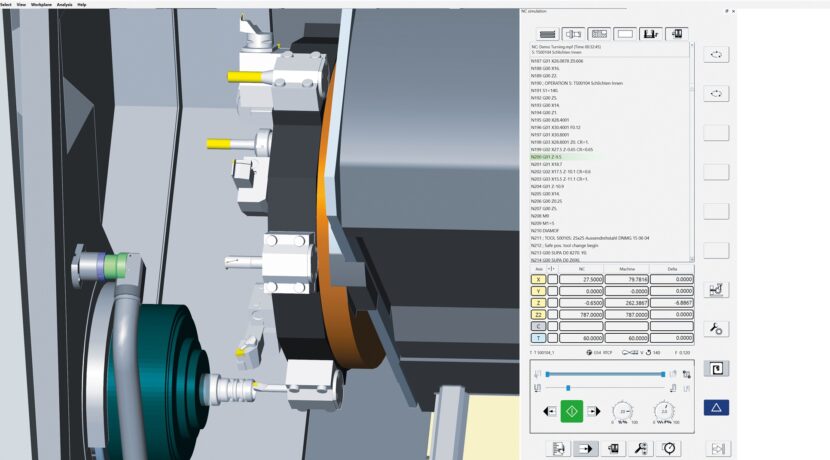Toggle the checkbox beside the Y axis
The height and width of the screenshot is (460, 830).
553,291
